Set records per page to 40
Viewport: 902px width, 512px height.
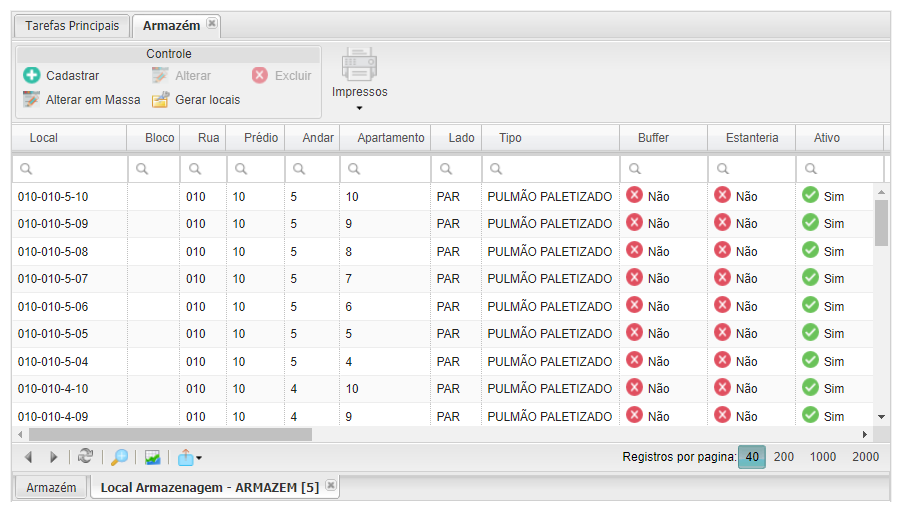pos(752,457)
